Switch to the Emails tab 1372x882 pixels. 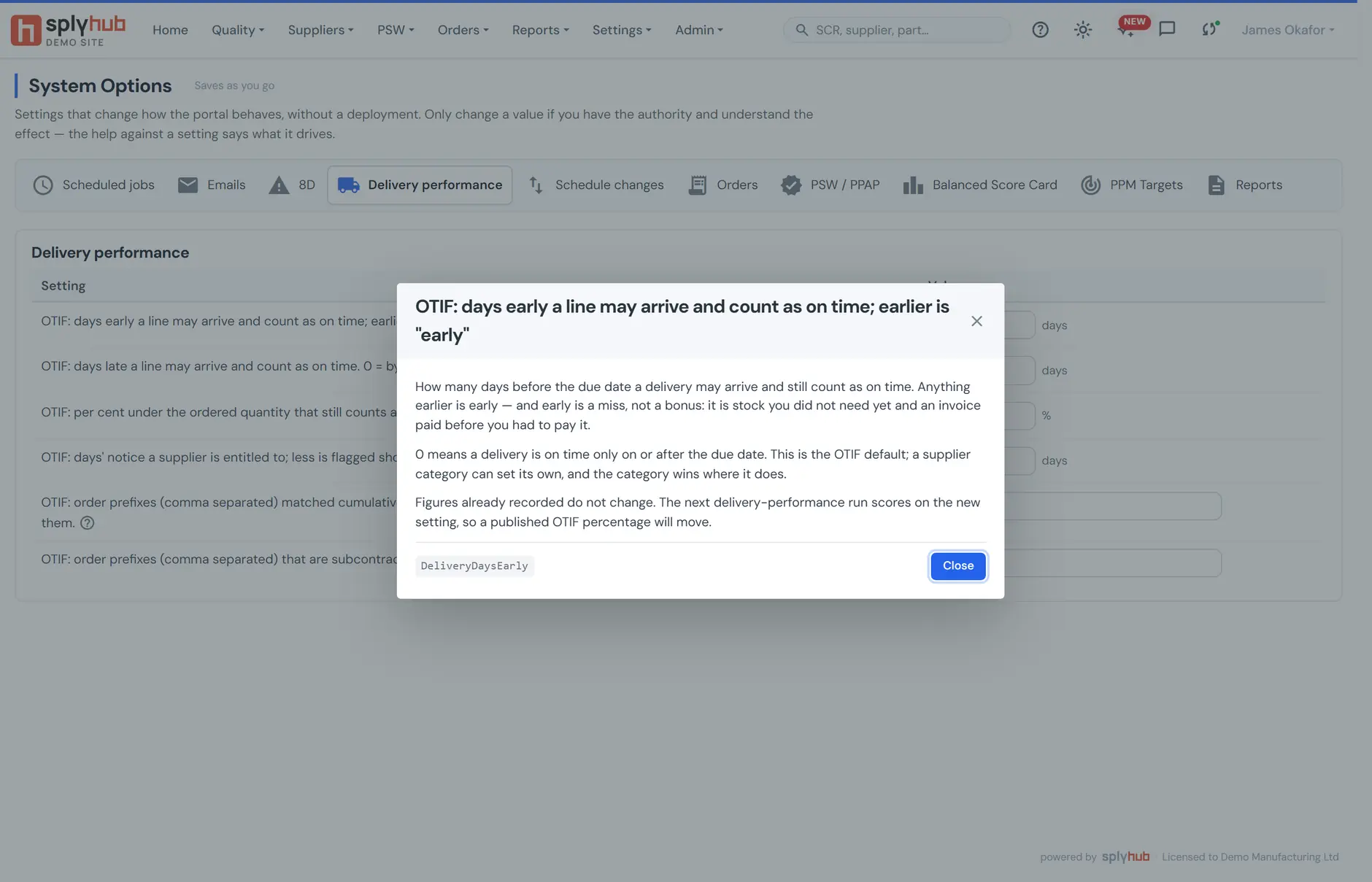(x=212, y=185)
